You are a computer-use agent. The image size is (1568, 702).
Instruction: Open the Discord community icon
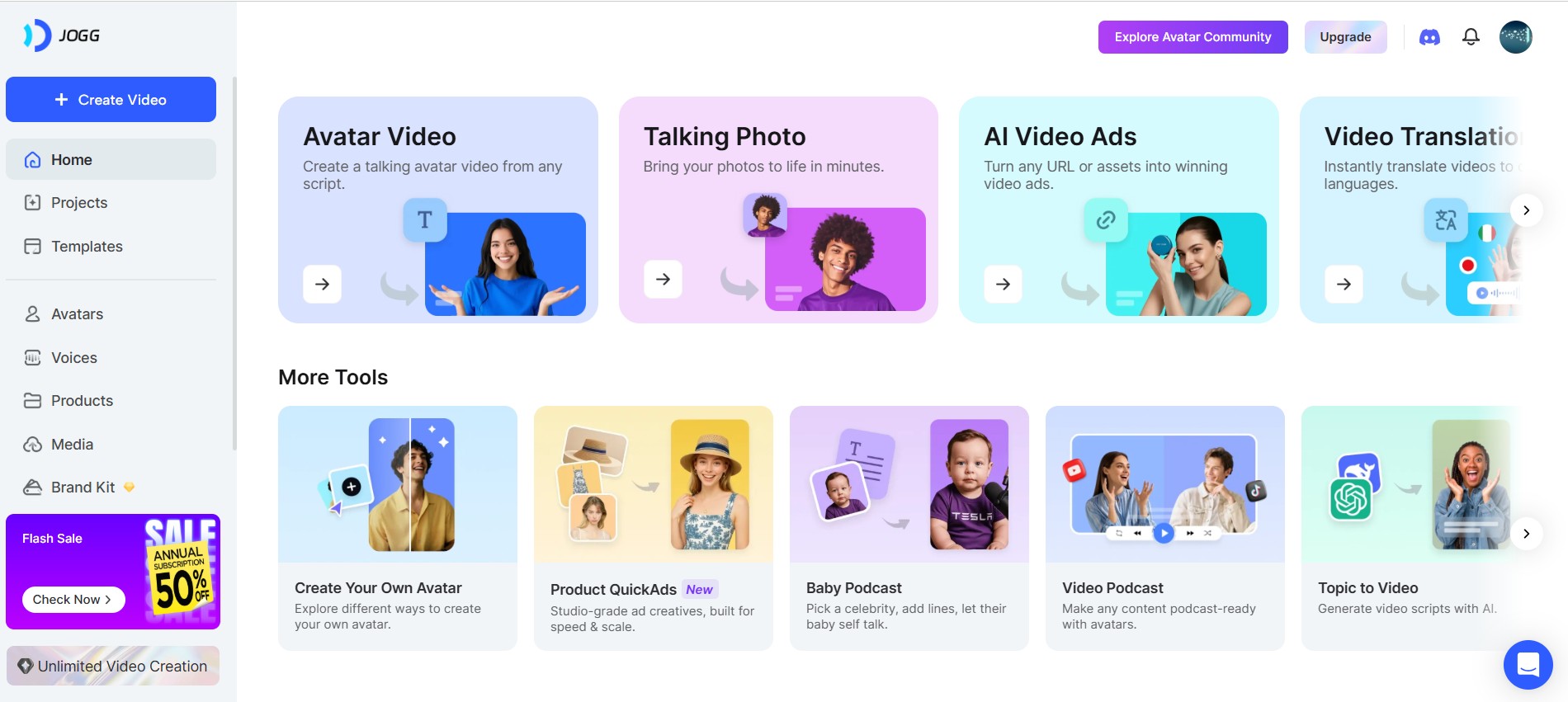pos(1429,37)
